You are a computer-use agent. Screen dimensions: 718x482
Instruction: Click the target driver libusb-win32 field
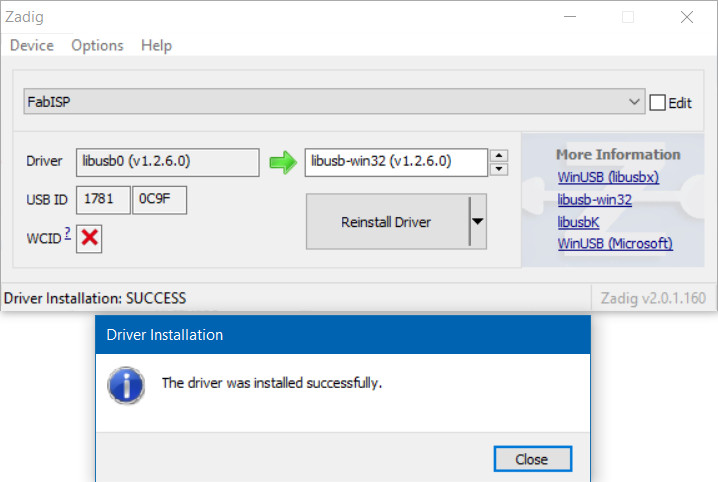point(396,162)
